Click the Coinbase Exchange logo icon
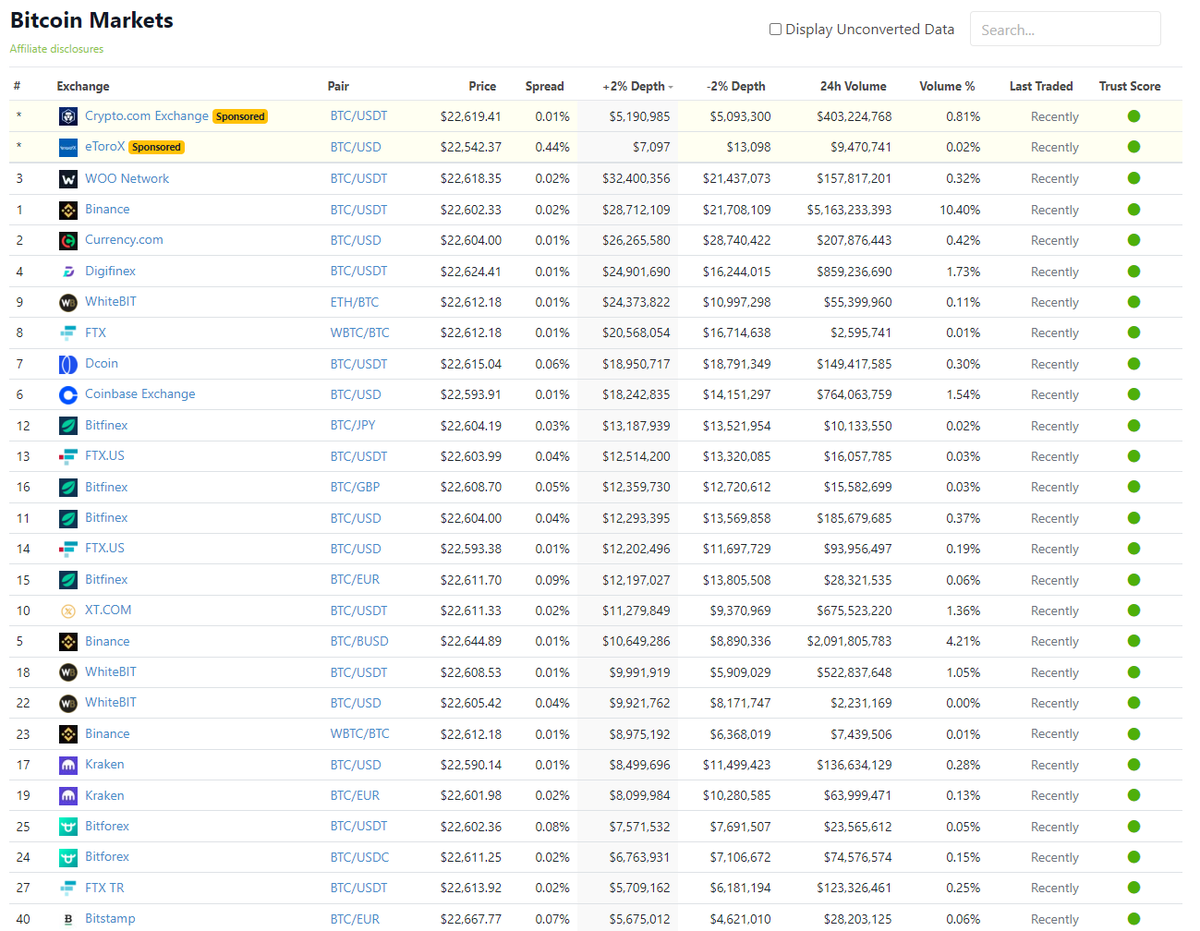This screenshot has width=1200, height=931. coord(68,395)
